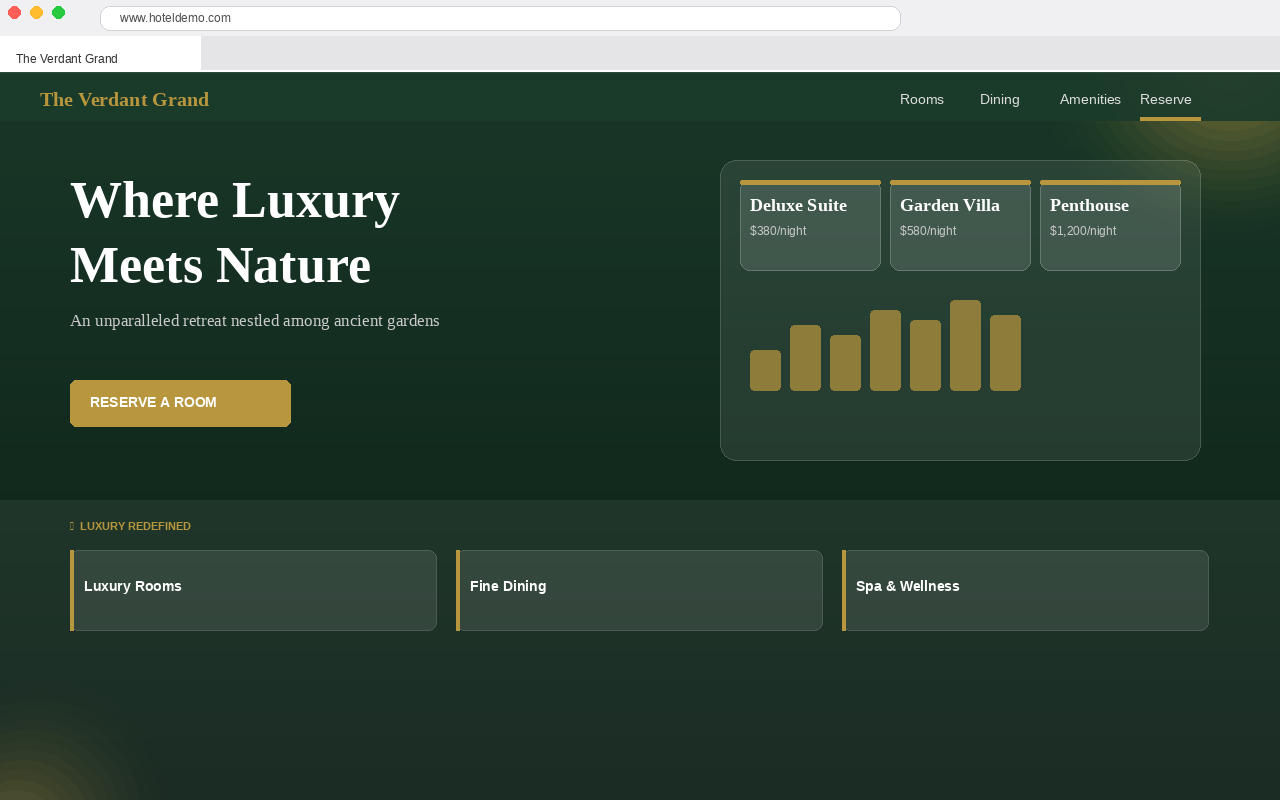This screenshot has width=1280, height=800.
Task: Click the yellow minimize window button
Action: pos(36,12)
